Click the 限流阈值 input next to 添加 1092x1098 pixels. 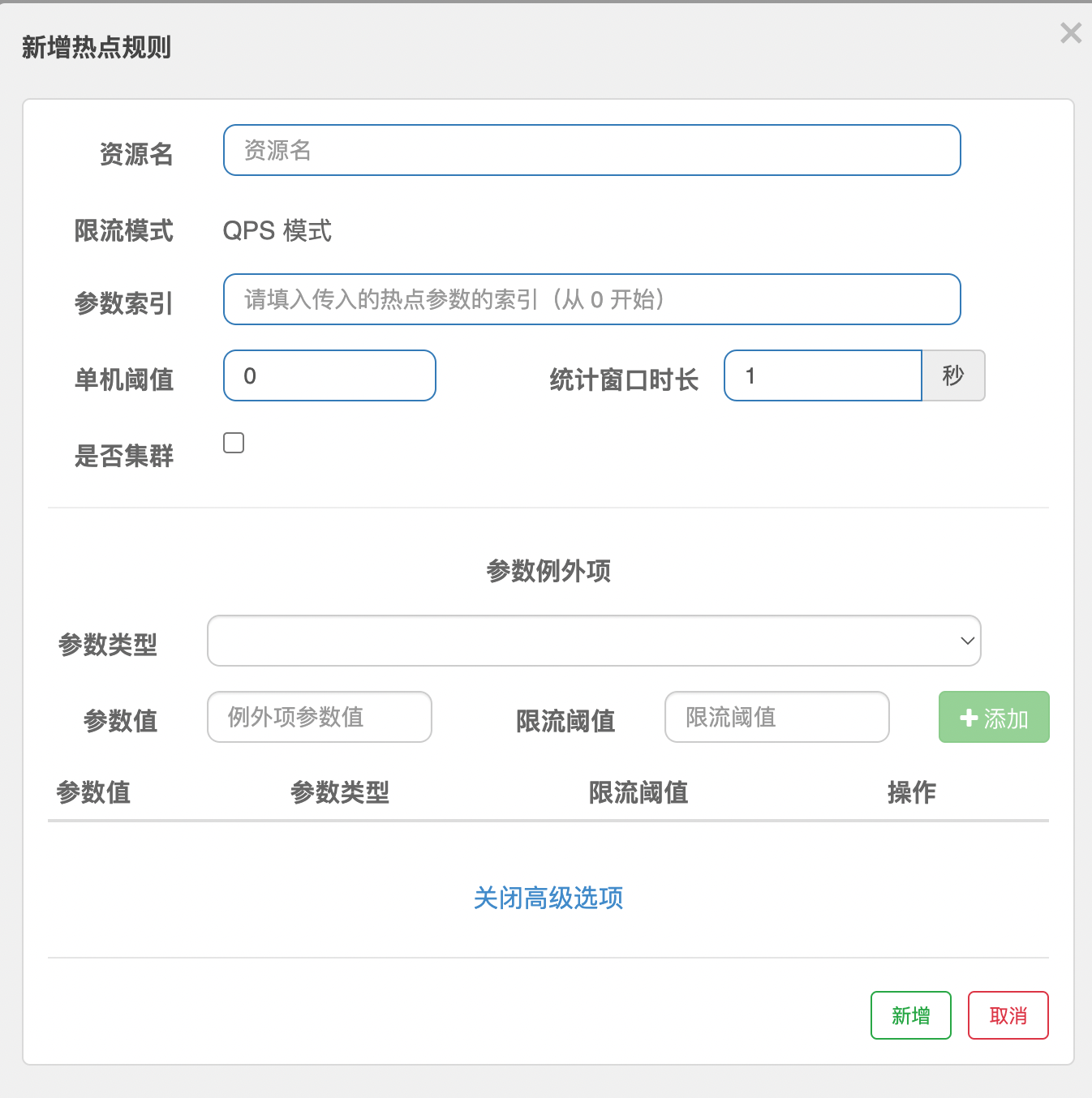pos(776,717)
